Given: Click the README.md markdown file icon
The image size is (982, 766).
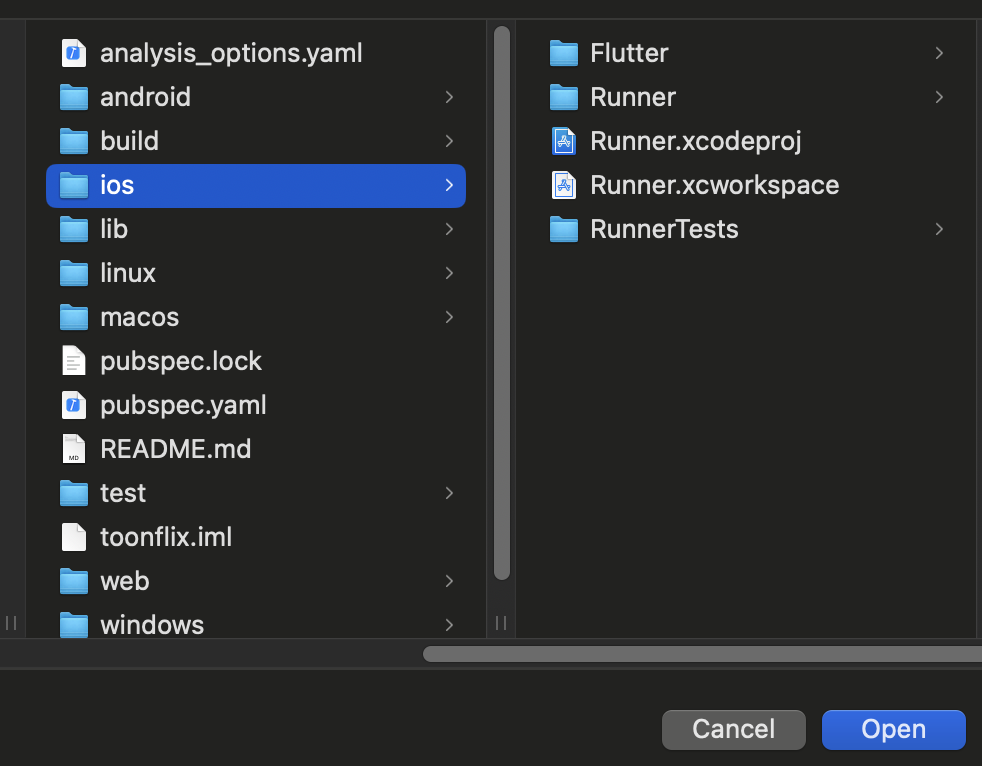Looking at the screenshot, I should click(74, 449).
